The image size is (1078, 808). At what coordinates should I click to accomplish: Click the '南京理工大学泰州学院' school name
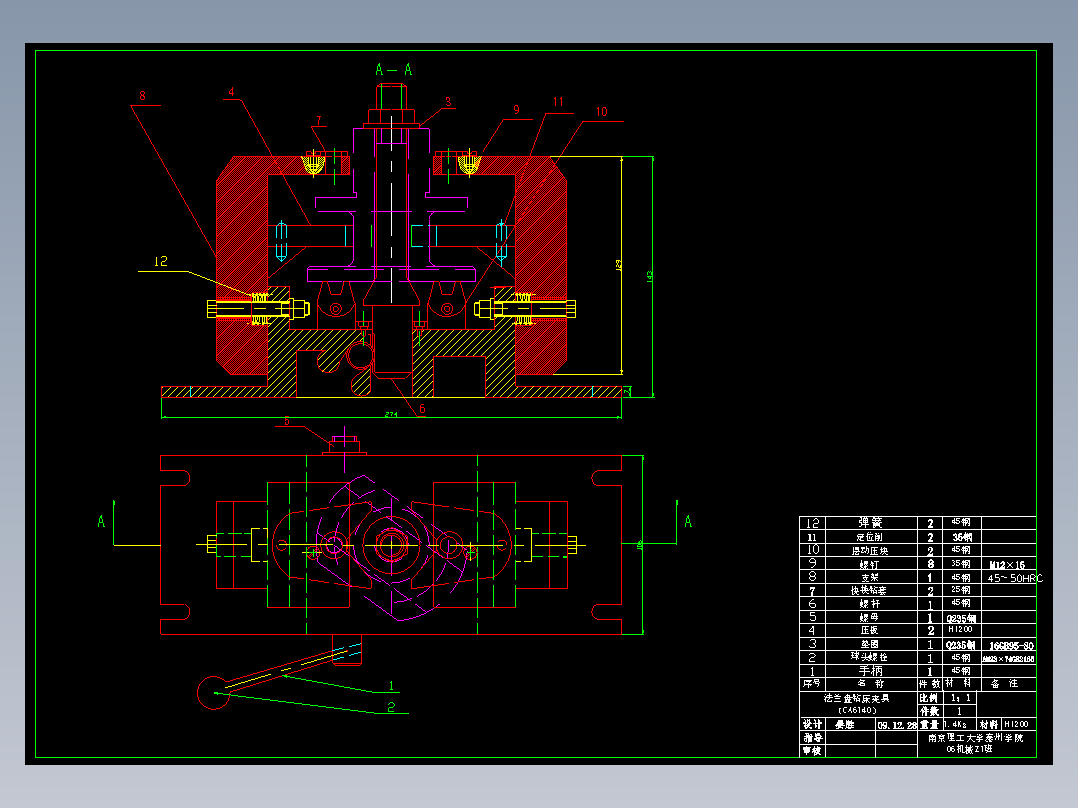pos(976,739)
